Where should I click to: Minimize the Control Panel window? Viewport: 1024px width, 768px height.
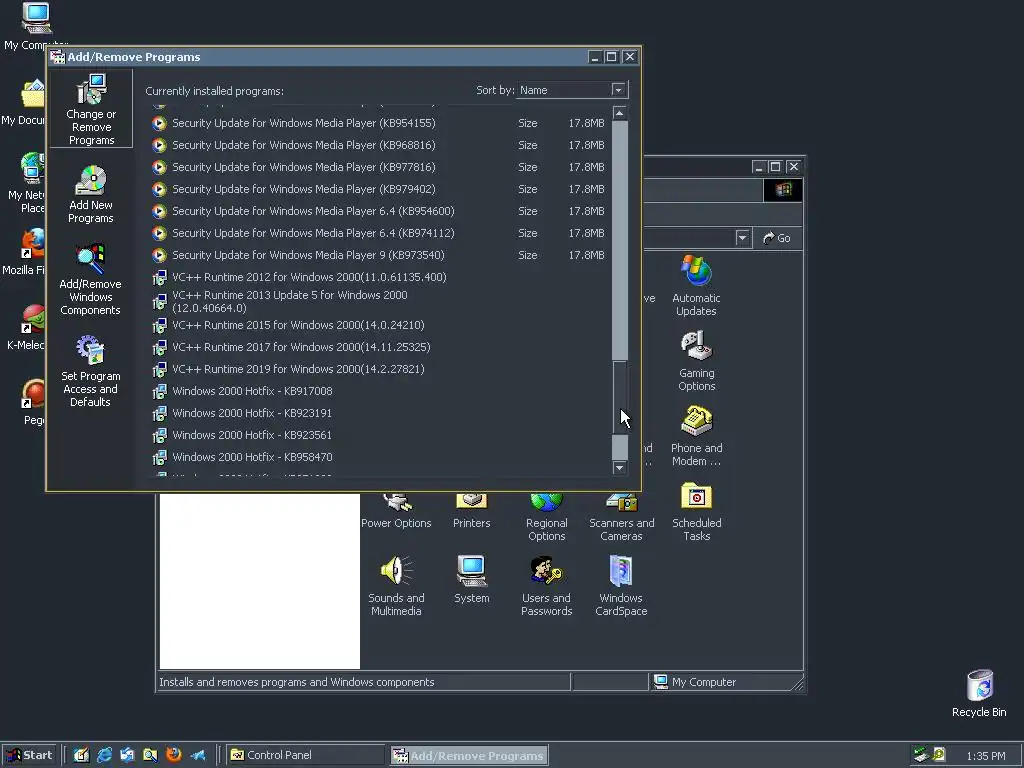(758, 167)
